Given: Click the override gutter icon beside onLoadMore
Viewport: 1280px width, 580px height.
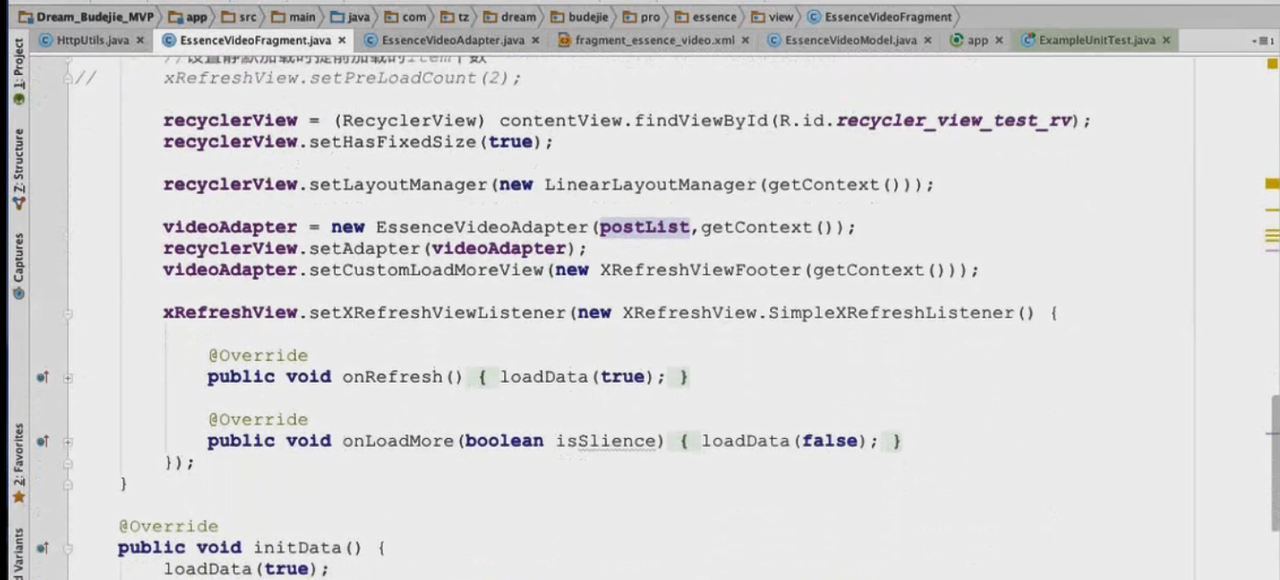Looking at the screenshot, I should pyautogui.click(x=42, y=441).
